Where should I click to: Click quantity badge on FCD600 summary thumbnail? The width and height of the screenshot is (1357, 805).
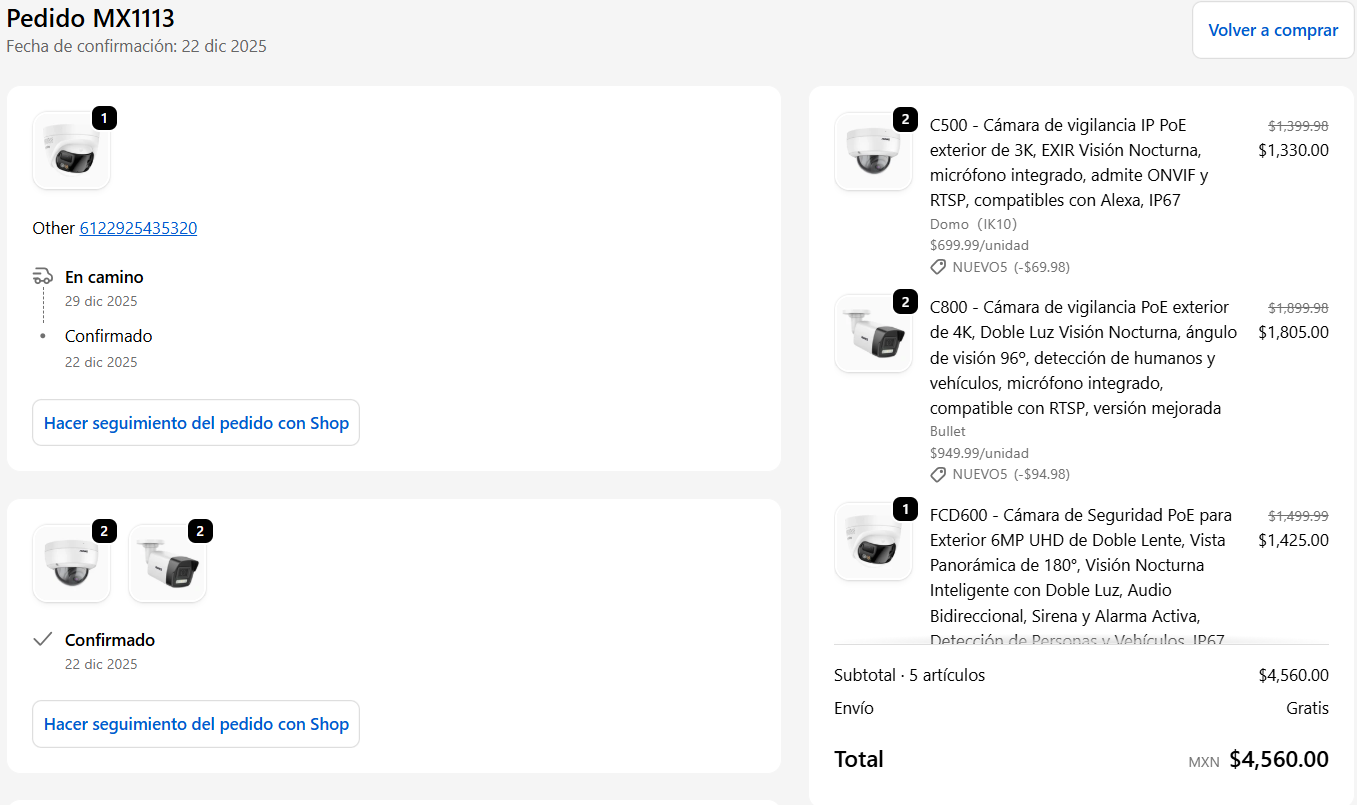point(904,510)
